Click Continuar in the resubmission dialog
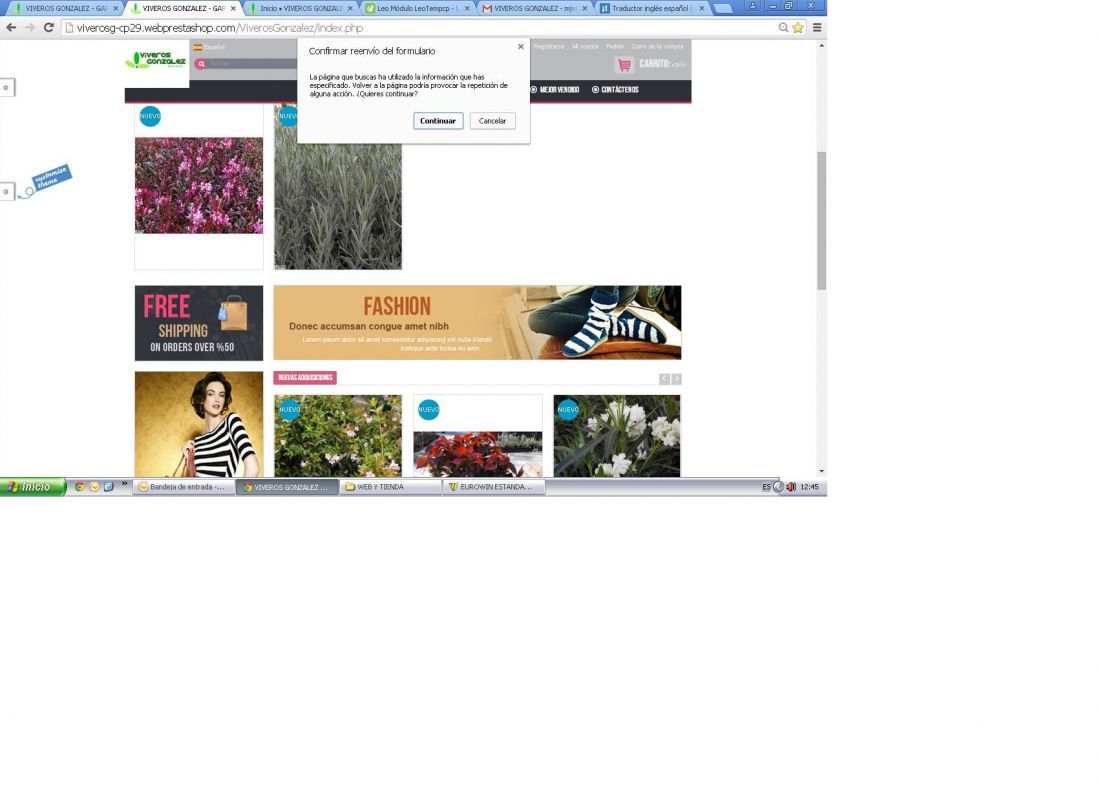1100x799 pixels. (438, 121)
